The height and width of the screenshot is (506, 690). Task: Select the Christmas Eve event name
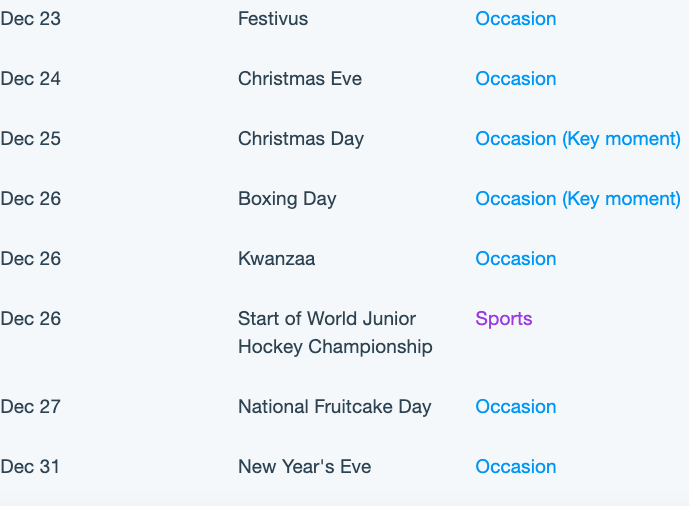click(x=300, y=79)
